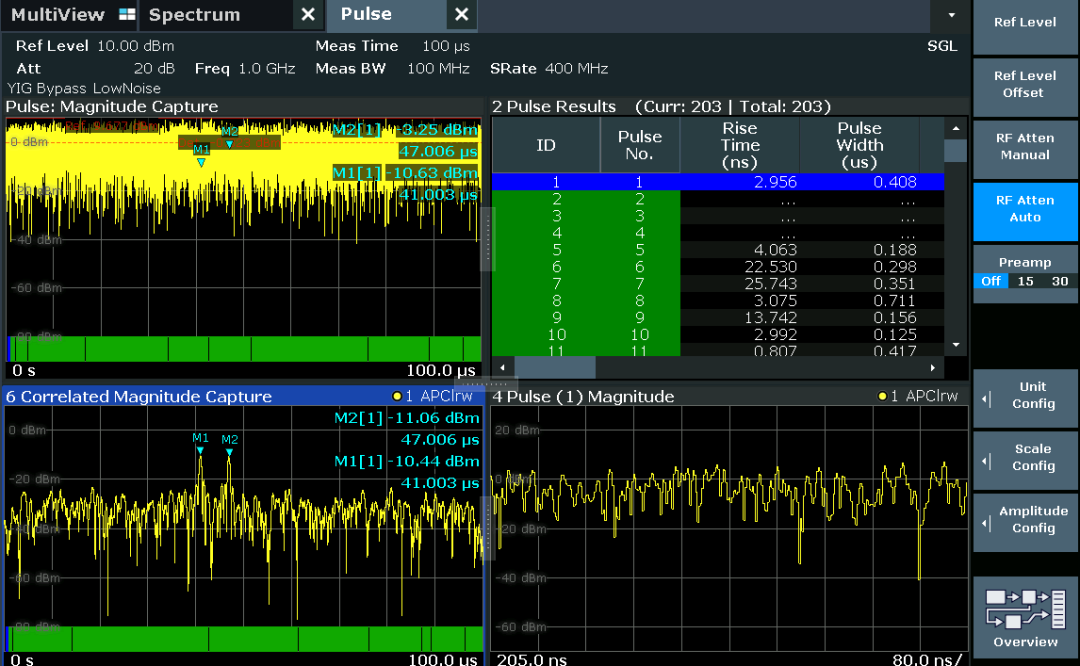
Task: Set Preamp to 30
Action: coord(1059,281)
